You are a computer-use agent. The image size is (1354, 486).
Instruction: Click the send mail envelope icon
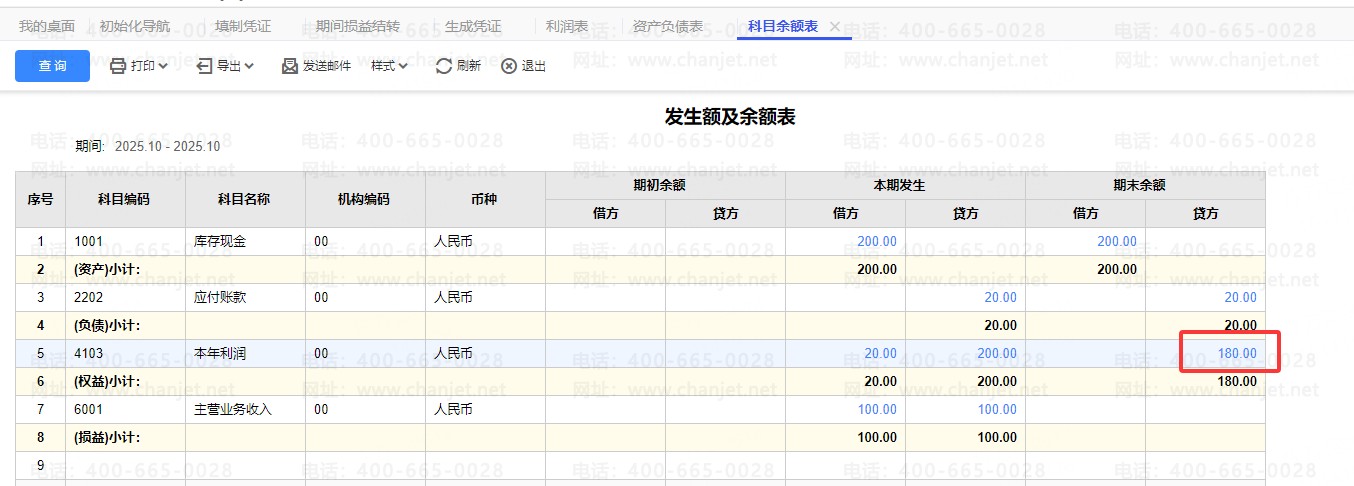point(290,66)
